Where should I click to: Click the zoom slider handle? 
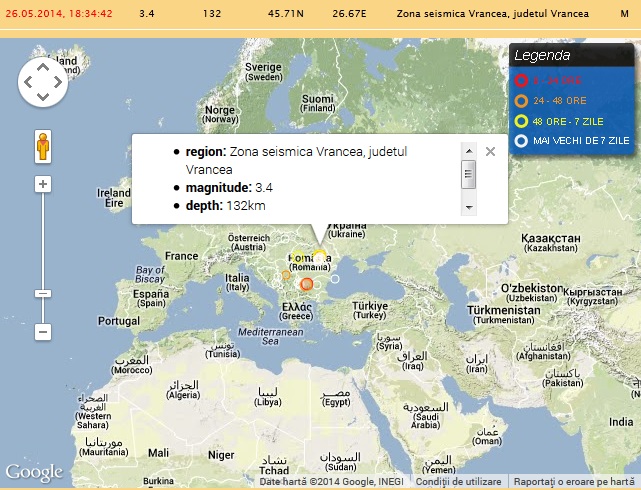(43, 293)
